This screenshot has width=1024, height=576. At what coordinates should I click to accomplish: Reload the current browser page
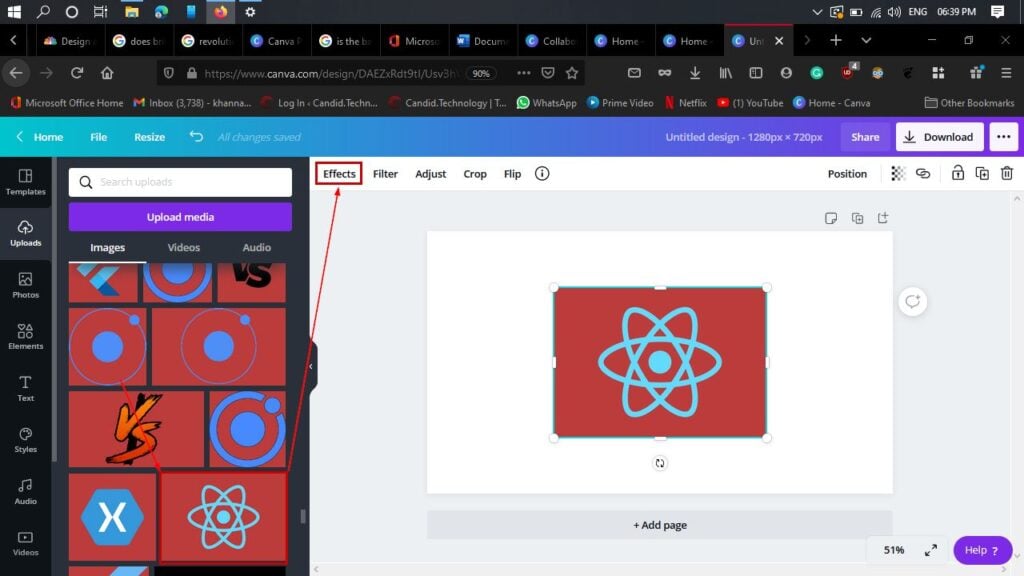coord(77,73)
